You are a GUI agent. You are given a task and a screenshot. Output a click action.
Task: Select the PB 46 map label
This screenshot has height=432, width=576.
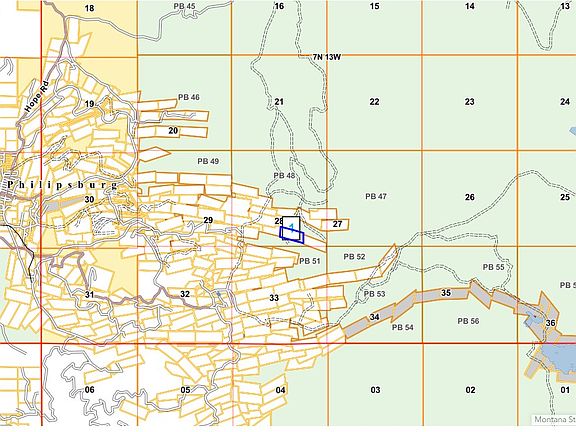coord(189,97)
